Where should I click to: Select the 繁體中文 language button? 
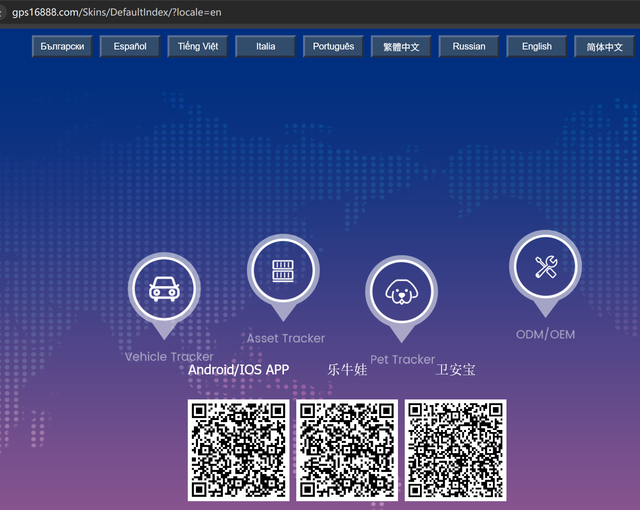tap(401, 47)
